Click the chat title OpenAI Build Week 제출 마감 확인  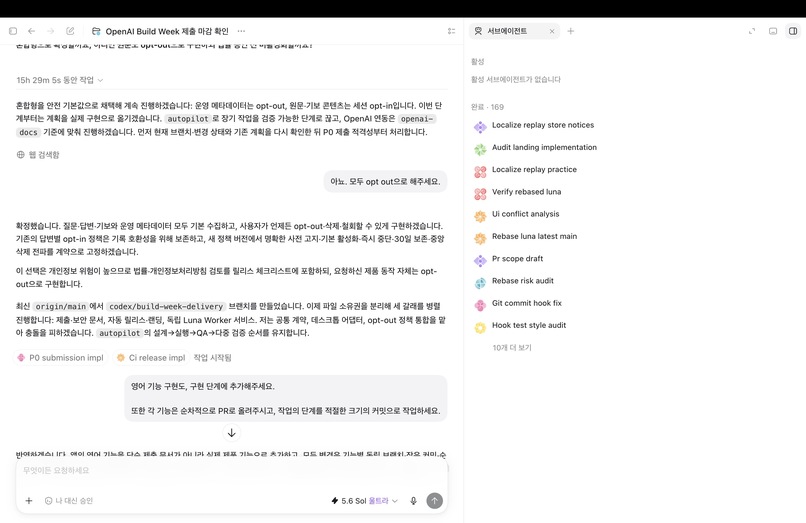(x=167, y=31)
